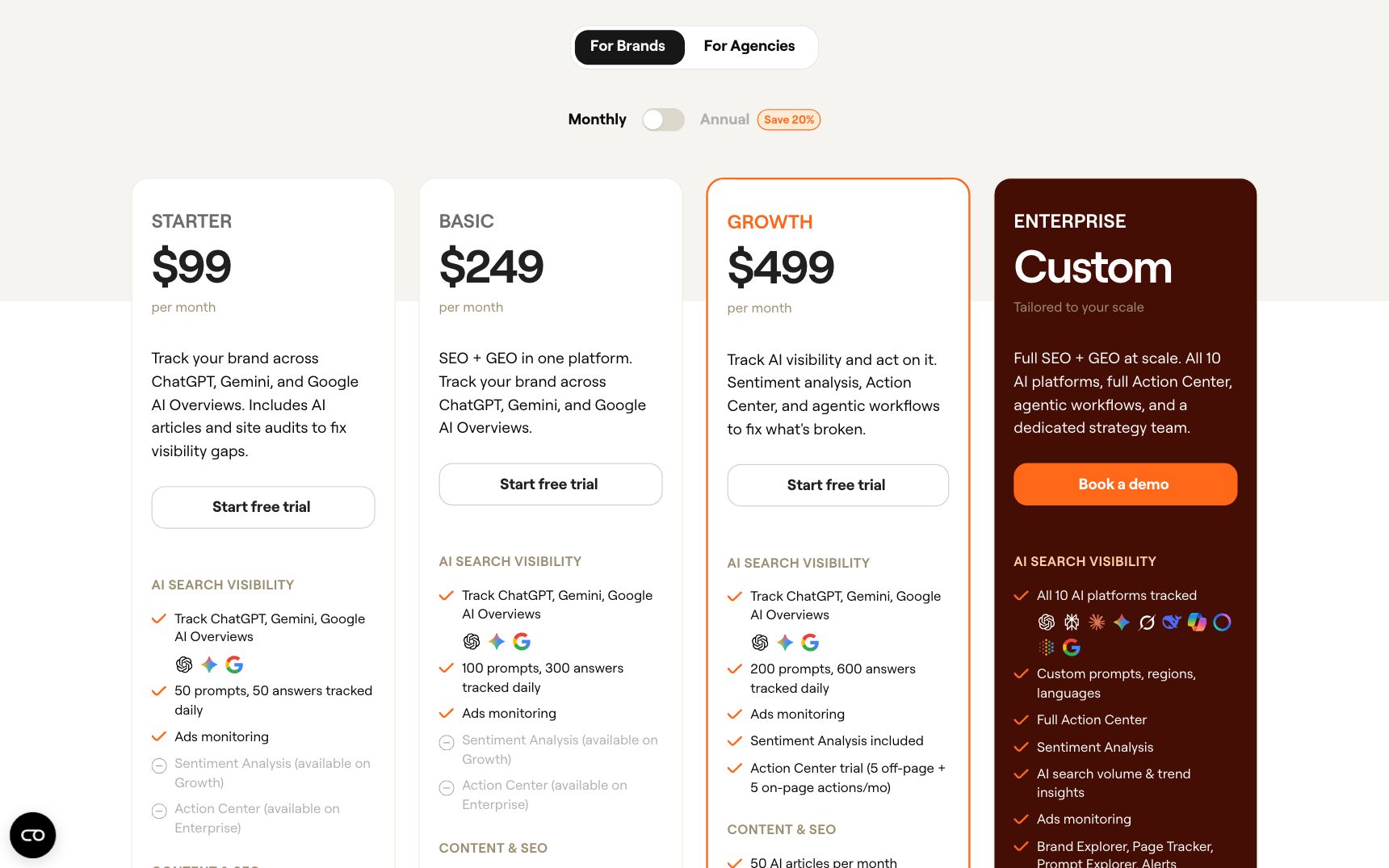Switch to the For Brands tab
Image resolution: width=1389 pixels, height=868 pixels.
628,46
